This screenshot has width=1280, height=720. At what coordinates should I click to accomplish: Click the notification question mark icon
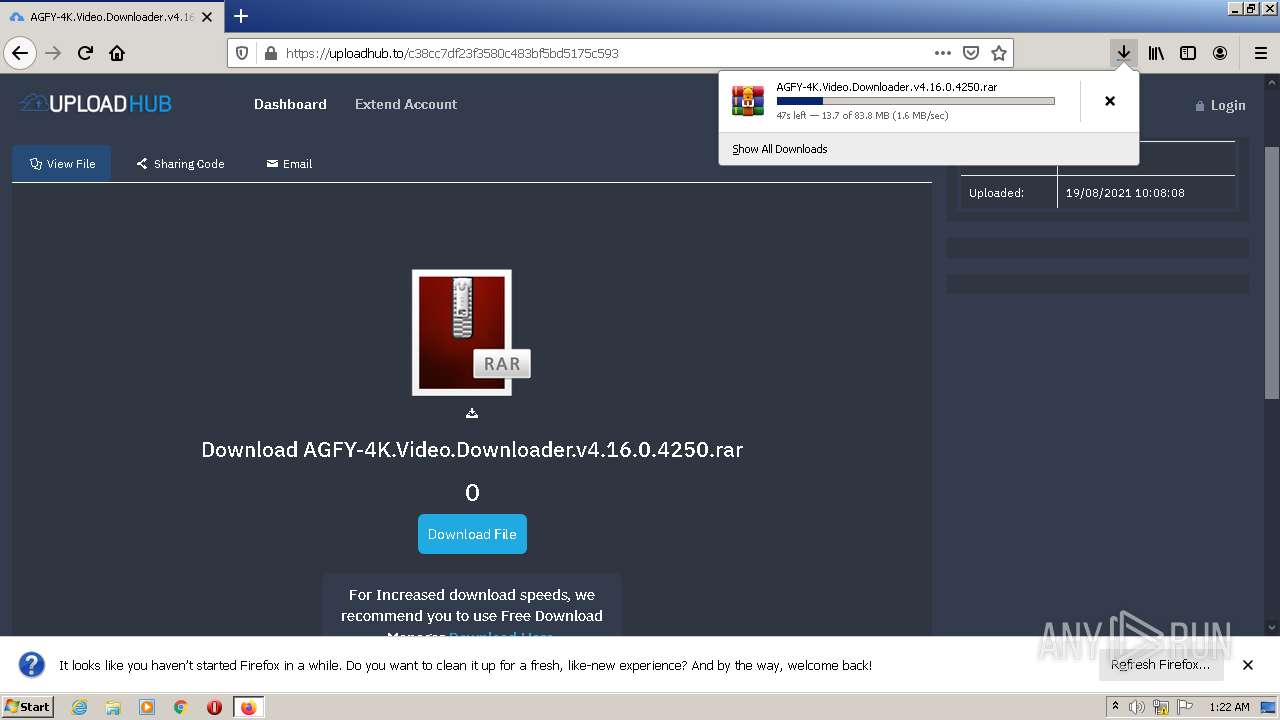point(32,665)
